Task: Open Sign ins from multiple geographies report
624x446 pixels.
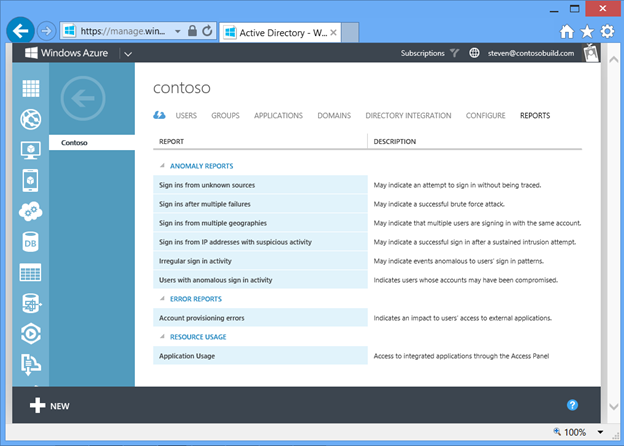Action: tap(260, 223)
